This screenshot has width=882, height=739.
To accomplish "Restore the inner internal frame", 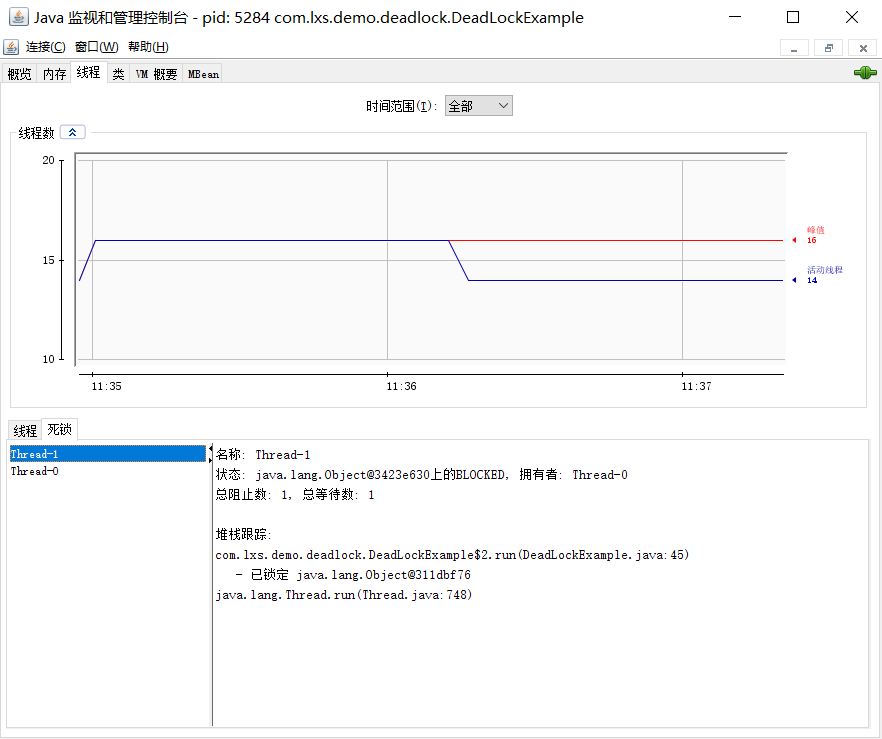I will click(x=829, y=48).
